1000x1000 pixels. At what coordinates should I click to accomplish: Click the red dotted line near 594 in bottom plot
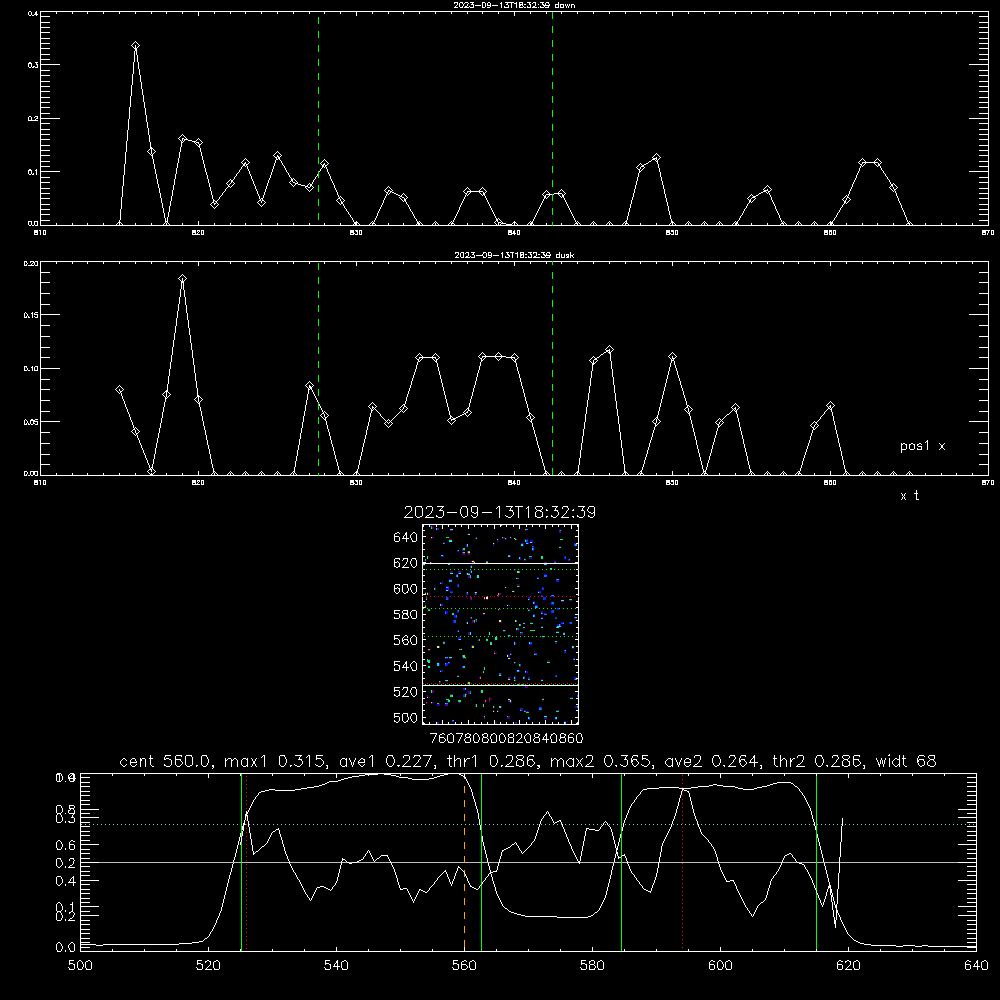[682, 861]
